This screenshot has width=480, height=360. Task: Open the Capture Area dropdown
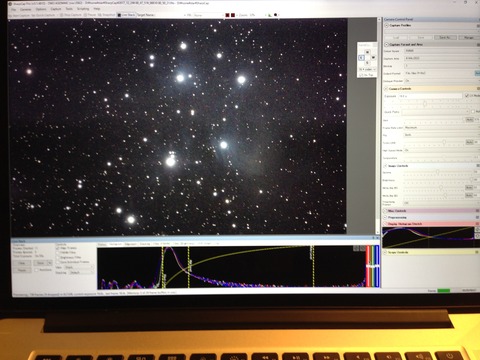click(442, 58)
